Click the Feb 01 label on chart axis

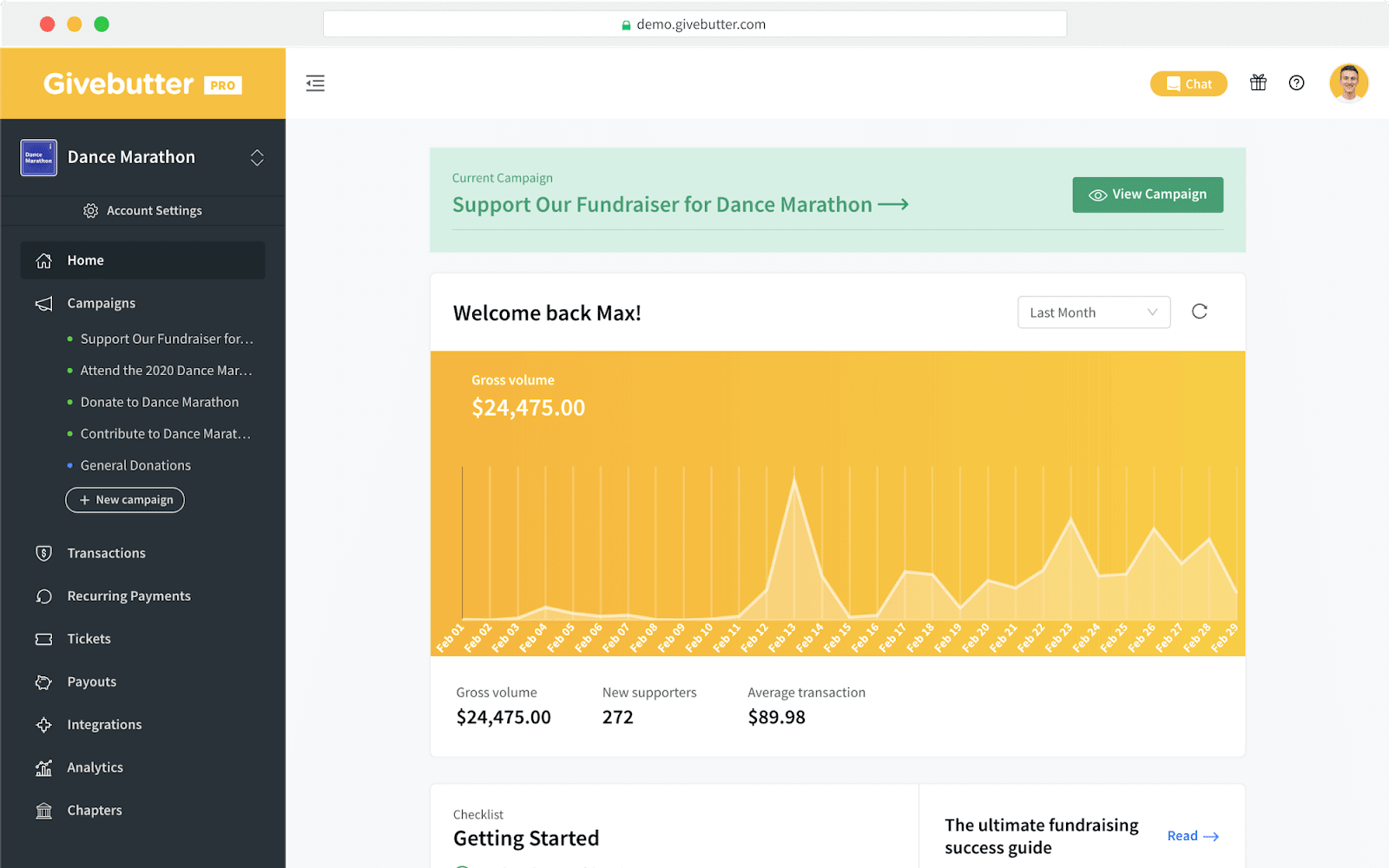451,637
